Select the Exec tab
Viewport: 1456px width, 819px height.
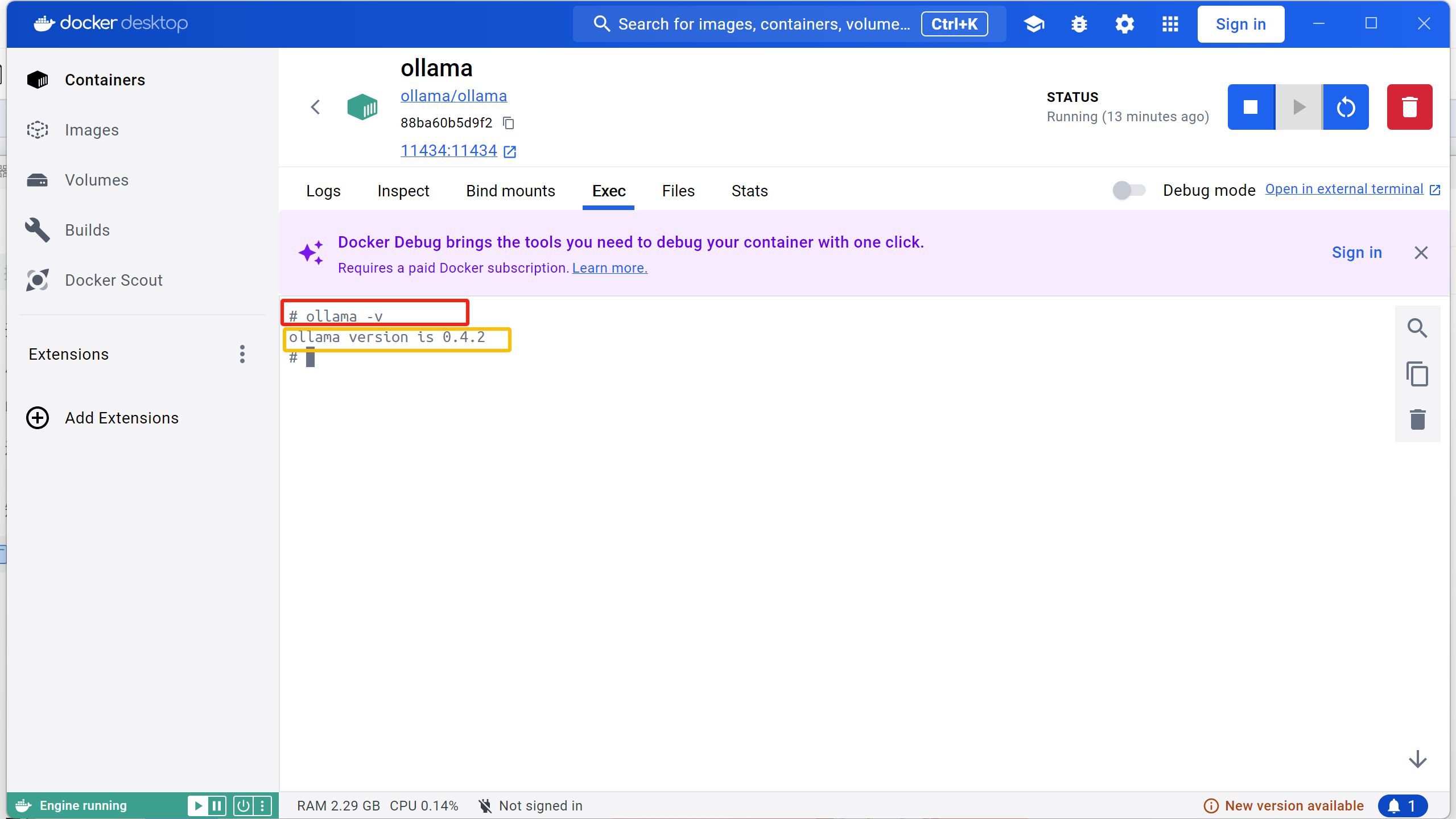[x=609, y=191]
